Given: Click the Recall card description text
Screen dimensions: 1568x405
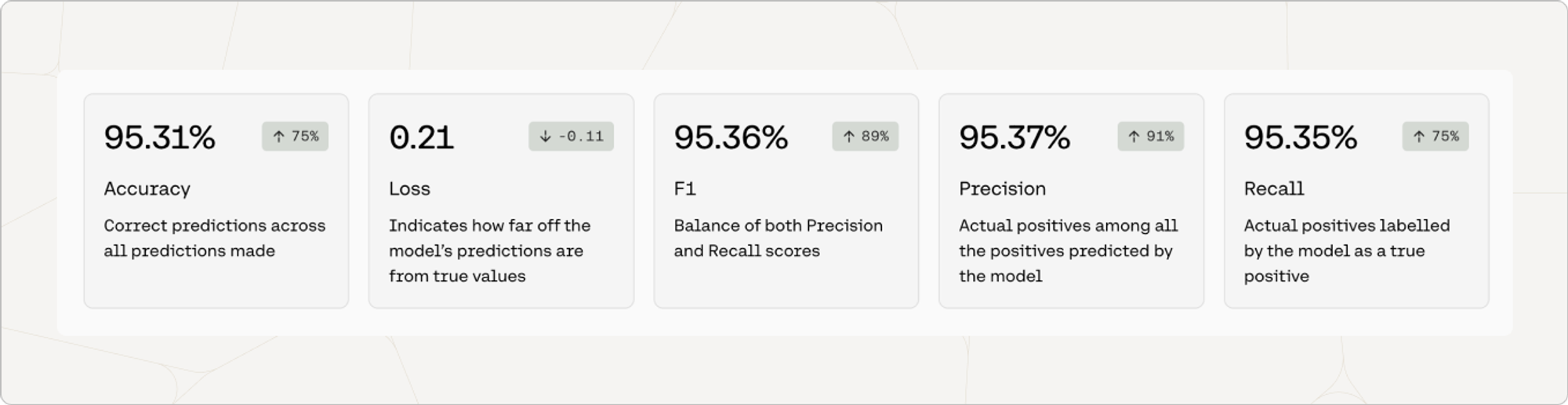Looking at the screenshot, I should 1346,250.
